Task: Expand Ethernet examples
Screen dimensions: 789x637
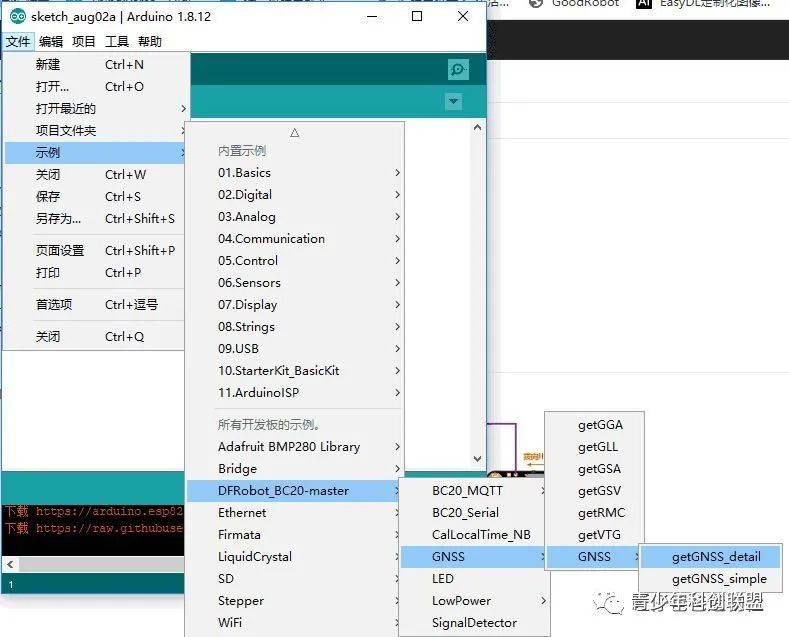Action: click(x=295, y=513)
